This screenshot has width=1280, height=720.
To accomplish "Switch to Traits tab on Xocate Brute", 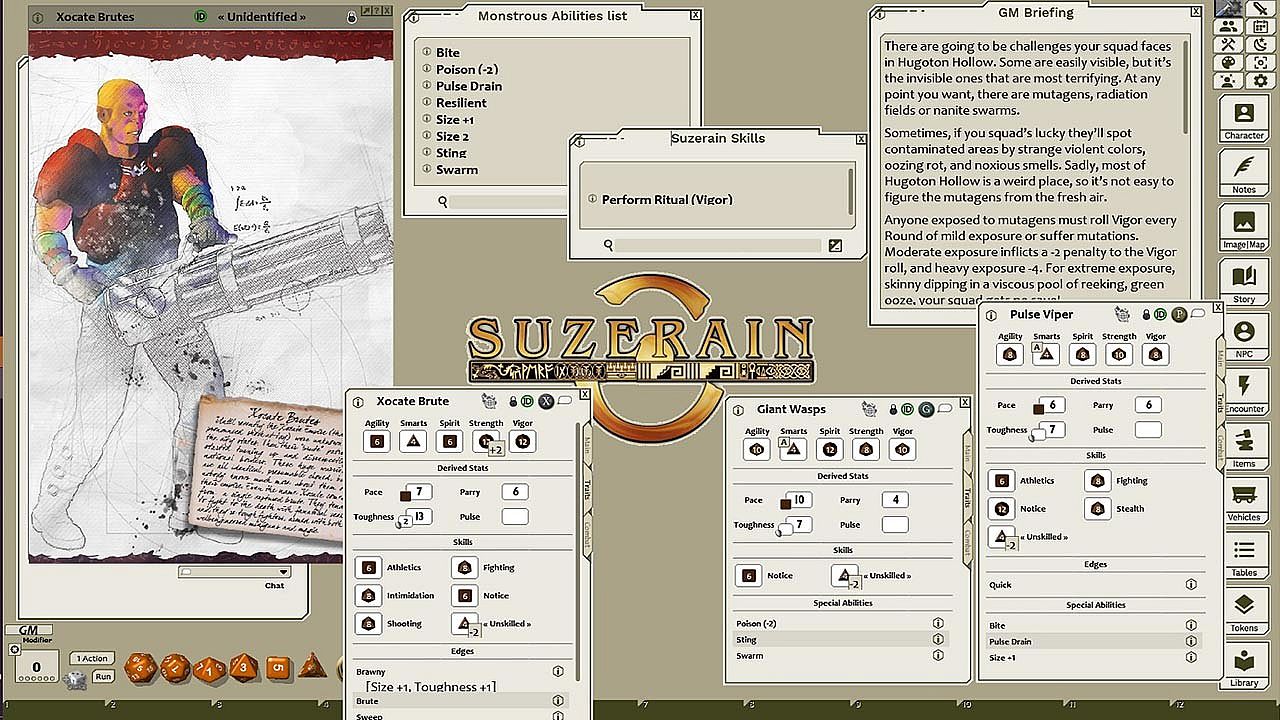I will tap(586, 489).
